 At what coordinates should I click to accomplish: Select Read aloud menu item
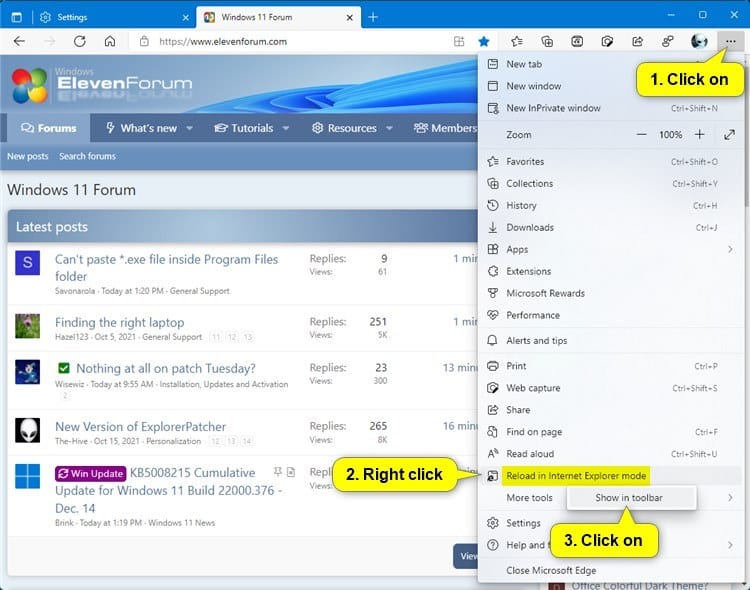610,454
